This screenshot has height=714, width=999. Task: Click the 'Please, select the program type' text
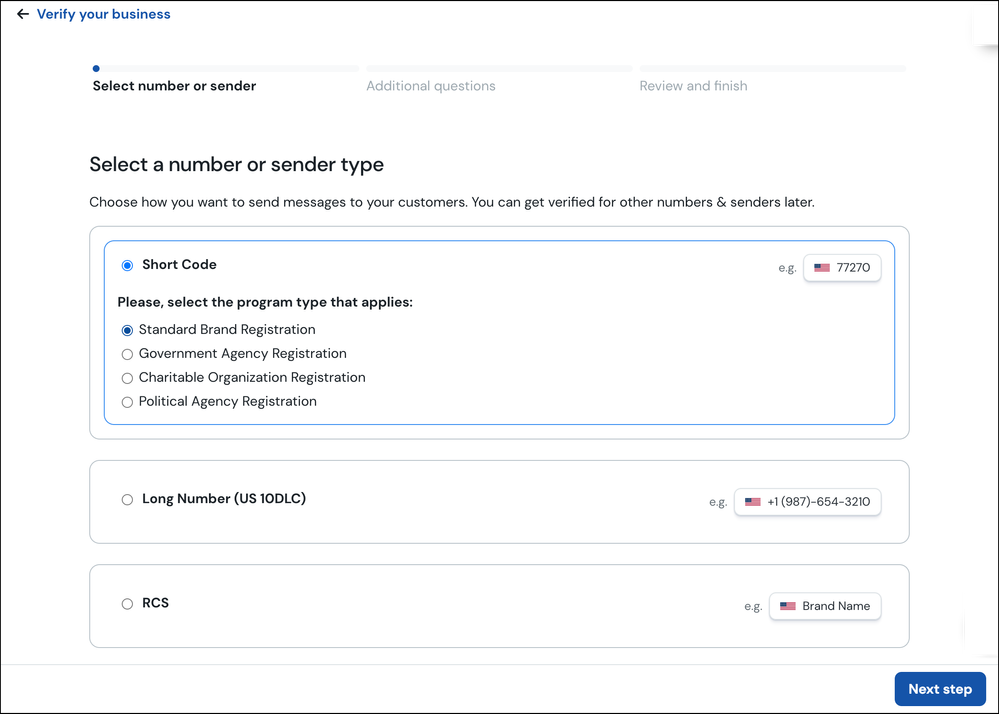[x=265, y=302]
